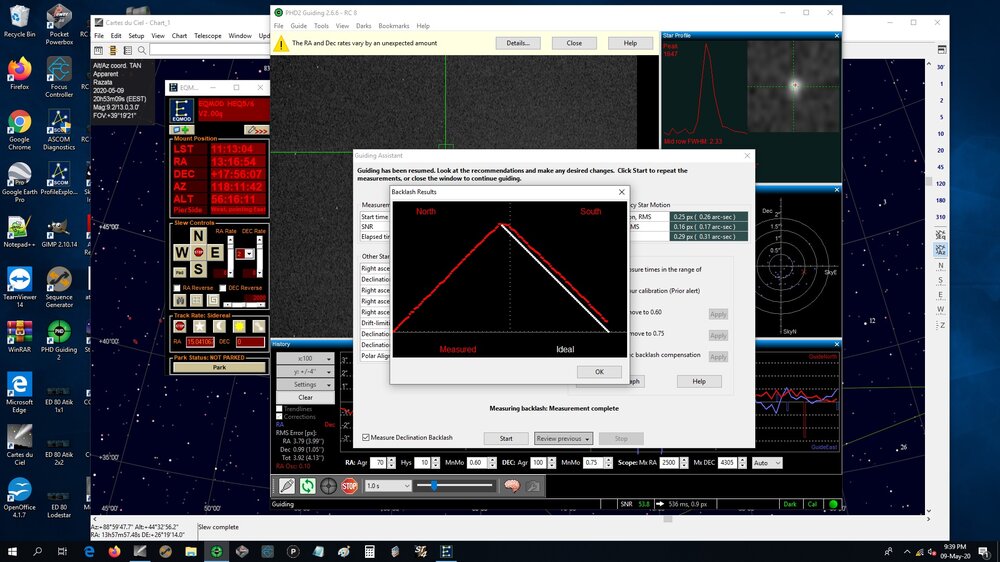Viewport: 1000px width, 562px height.
Task: Open the Darks menu in PHD2
Action: 364,26
